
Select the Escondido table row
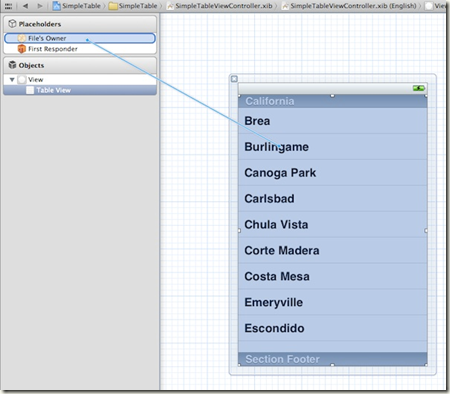(x=333, y=328)
